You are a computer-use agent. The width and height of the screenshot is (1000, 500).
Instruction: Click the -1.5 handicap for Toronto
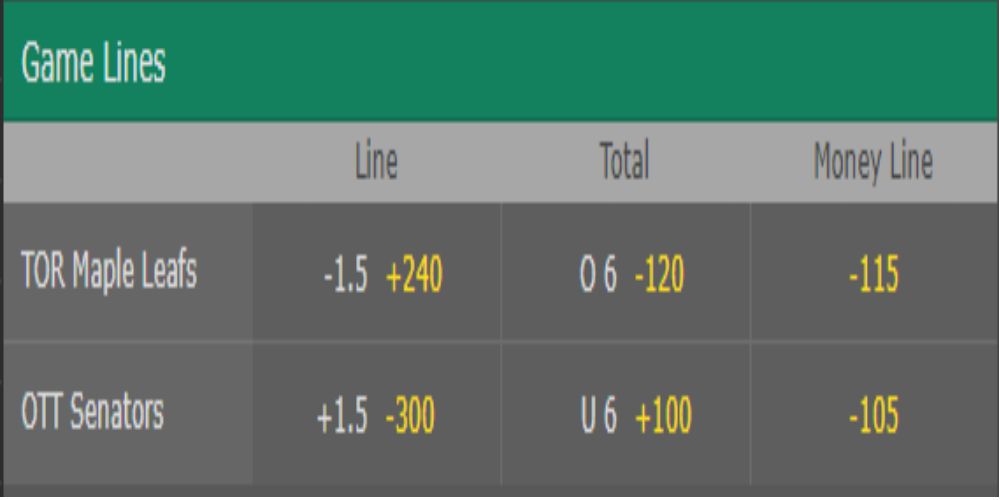[x=346, y=275]
